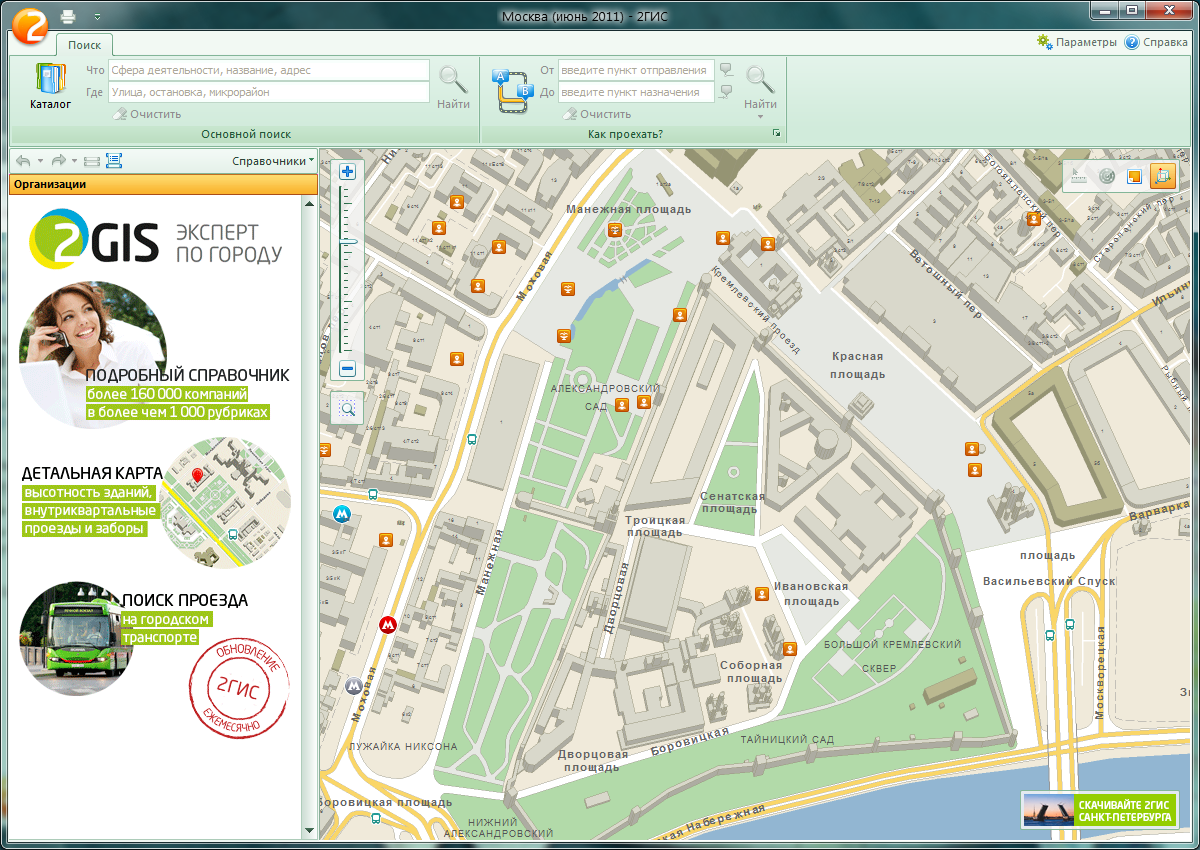Click orange marker beside Ивановская площадь

[x=762, y=594]
